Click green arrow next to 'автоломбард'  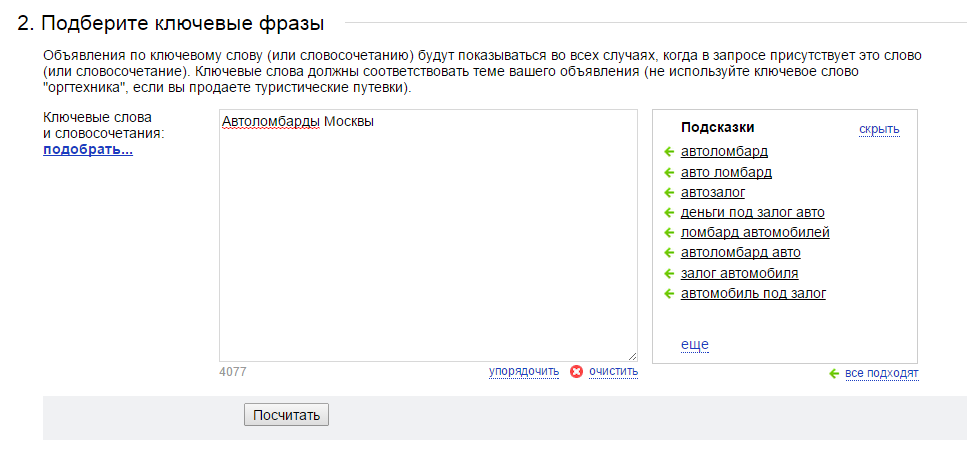(669, 152)
